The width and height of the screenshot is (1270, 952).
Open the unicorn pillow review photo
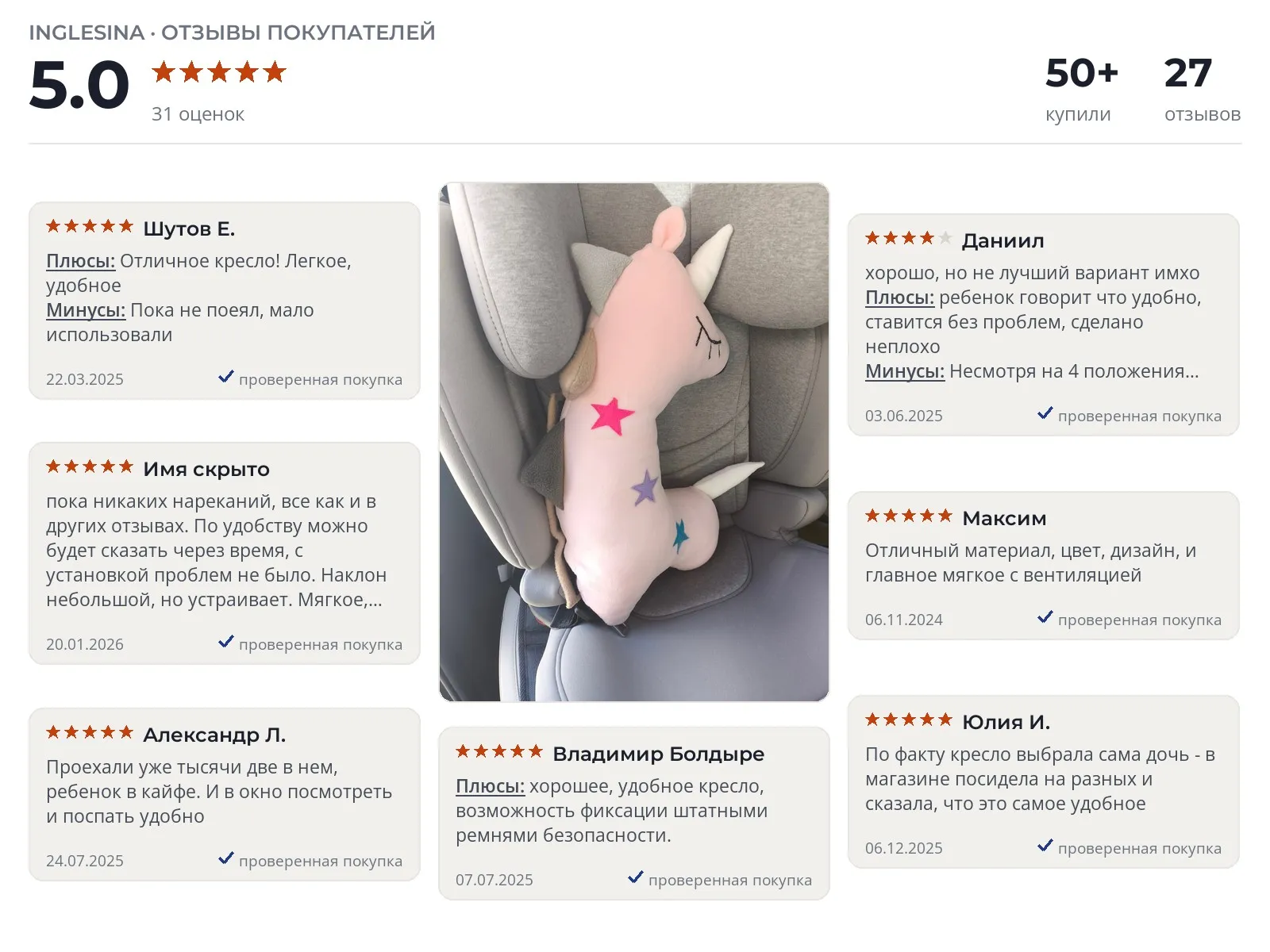(634, 442)
